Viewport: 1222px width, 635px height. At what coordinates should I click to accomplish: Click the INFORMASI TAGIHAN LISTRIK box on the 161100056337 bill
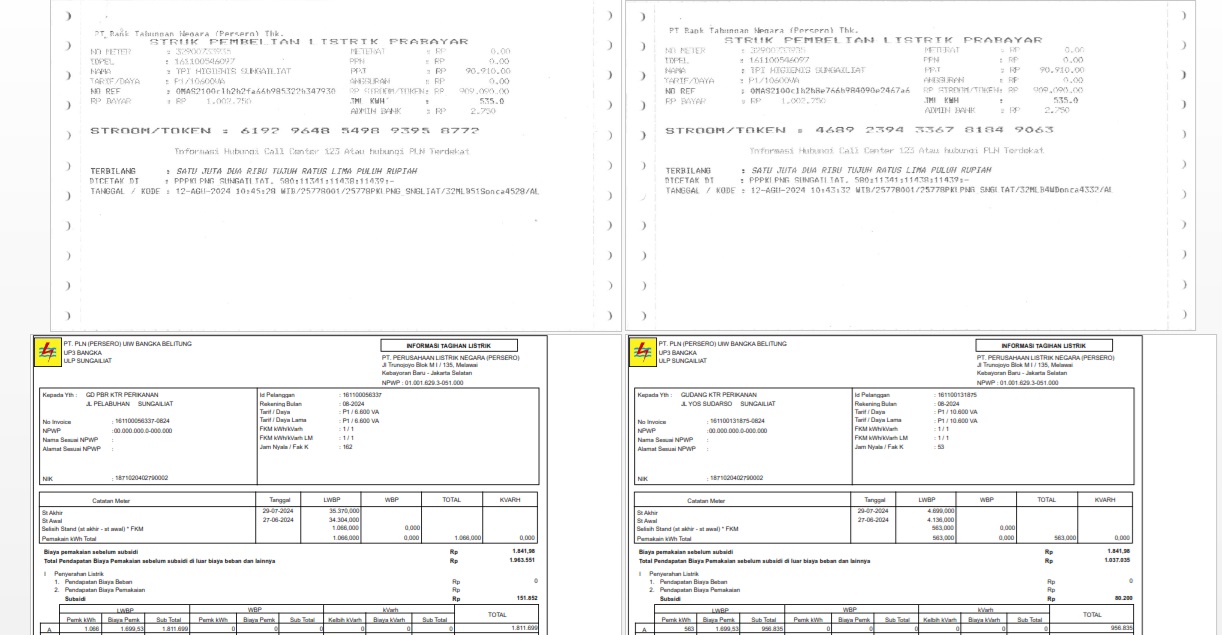pyautogui.click(x=449, y=345)
